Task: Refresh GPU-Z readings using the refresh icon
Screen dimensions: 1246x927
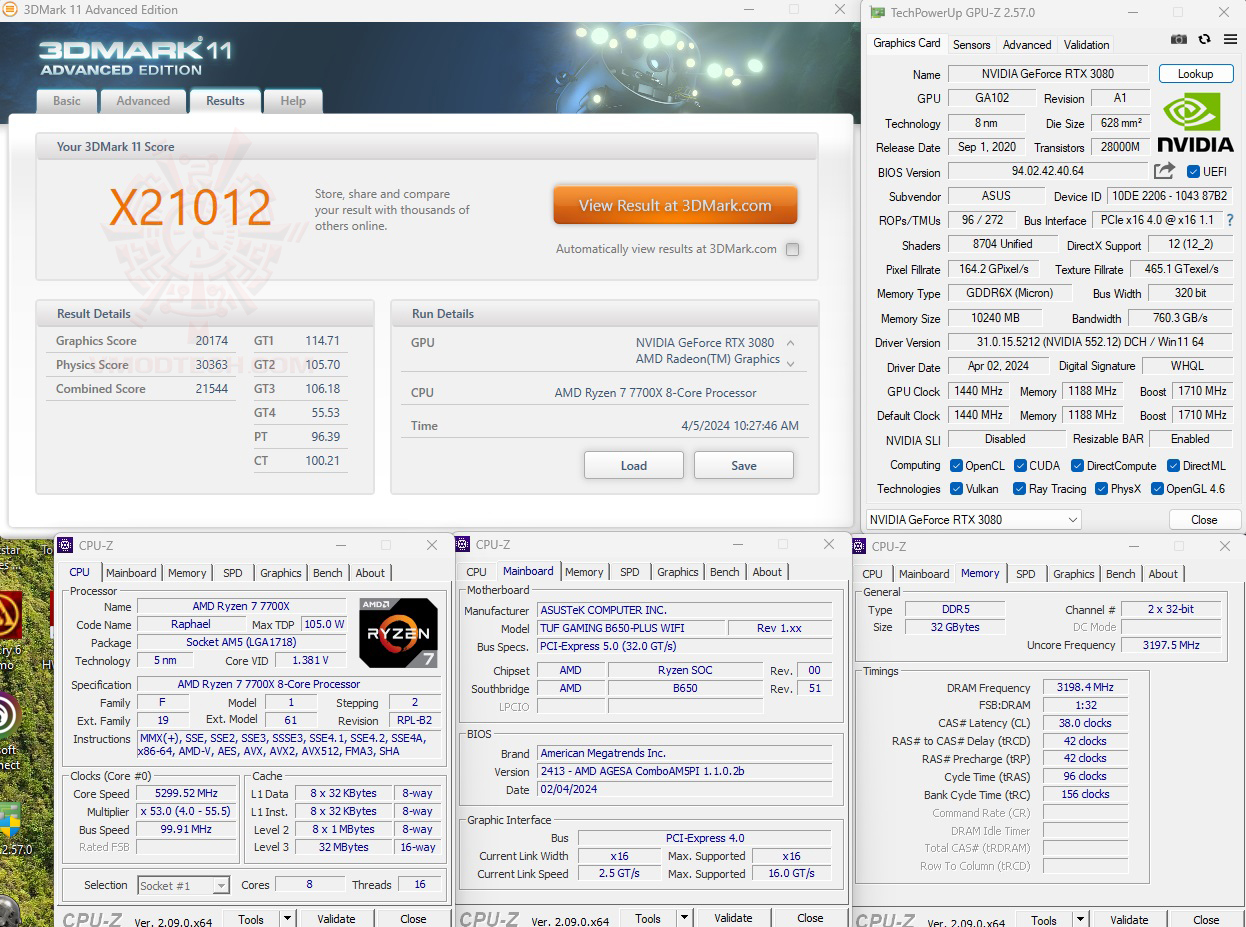Action: pos(1203,38)
